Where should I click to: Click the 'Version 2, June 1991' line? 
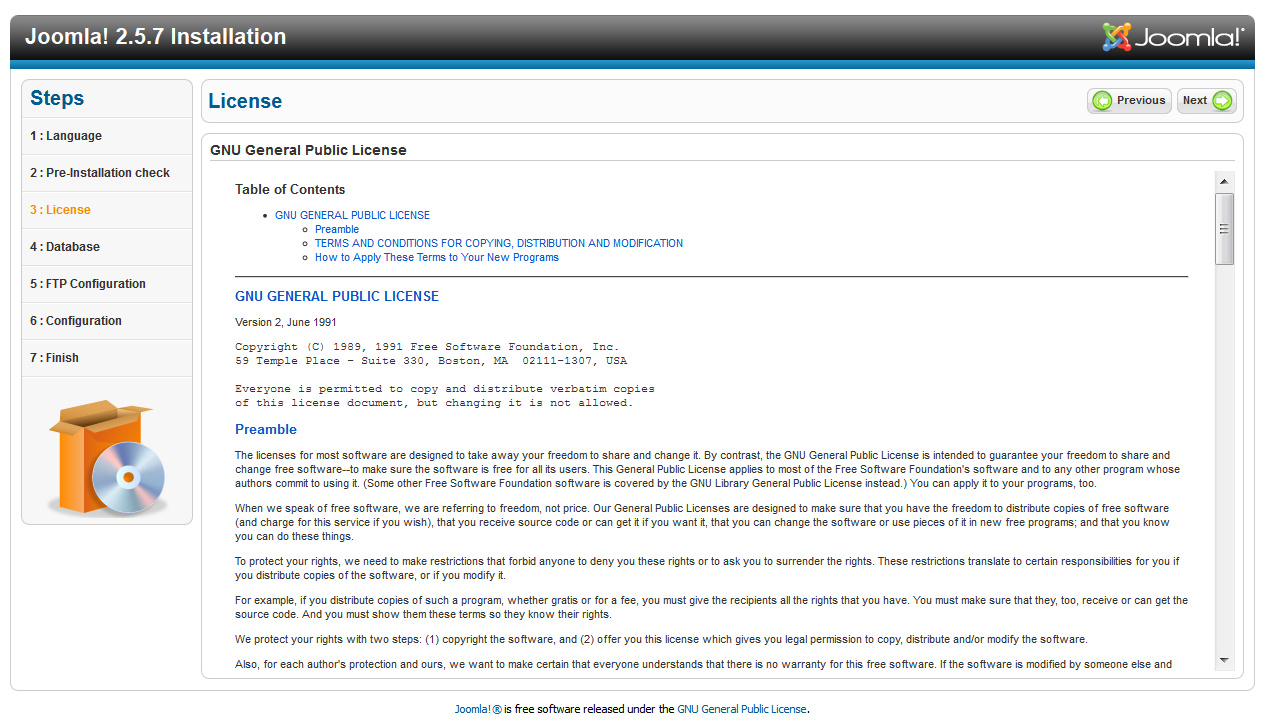tap(286, 322)
